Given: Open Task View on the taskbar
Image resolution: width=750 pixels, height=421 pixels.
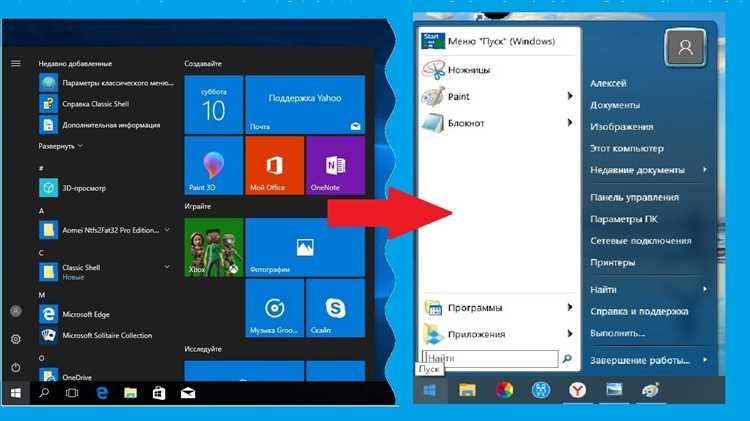Looking at the screenshot, I should [72, 393].
